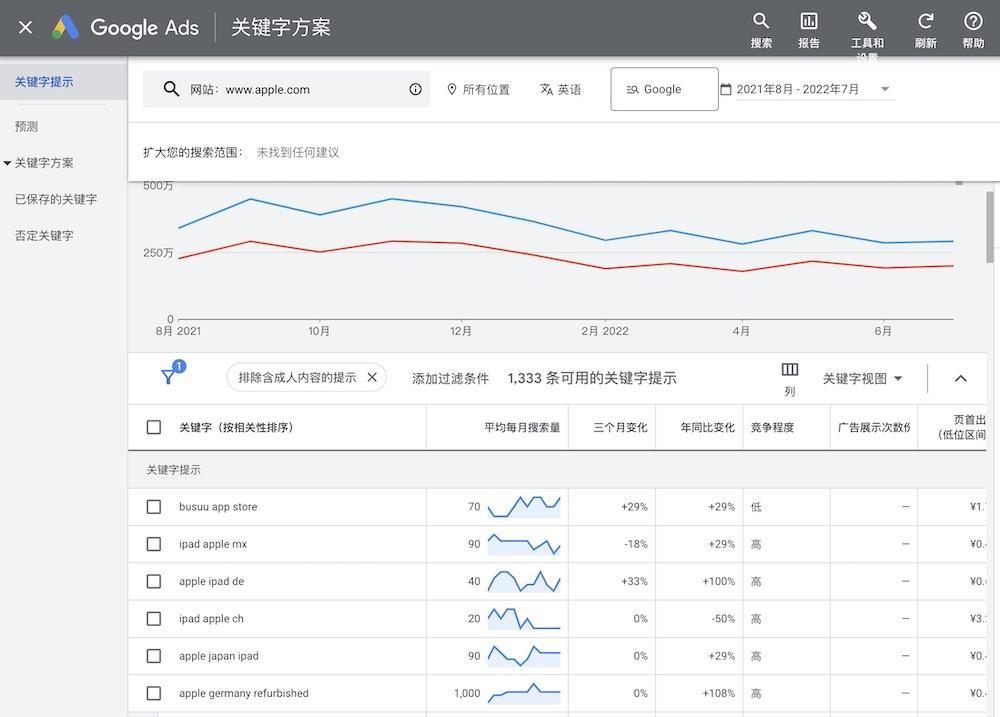Click the calendar icon by date range
This screenshot has width=1000, height=717.
tap(725, 89)
